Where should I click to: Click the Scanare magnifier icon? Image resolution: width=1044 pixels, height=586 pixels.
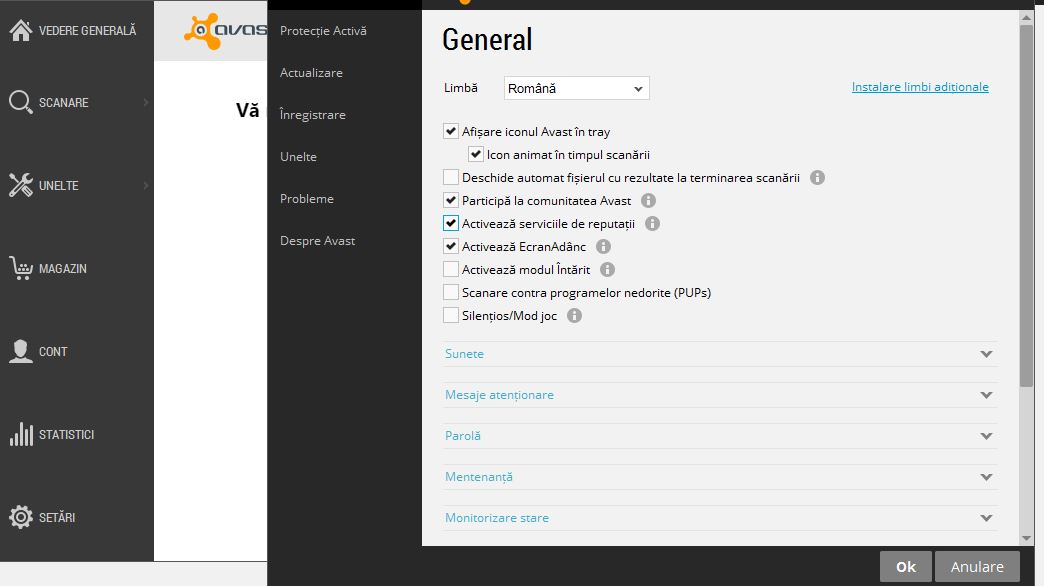[x=21, y=102]
